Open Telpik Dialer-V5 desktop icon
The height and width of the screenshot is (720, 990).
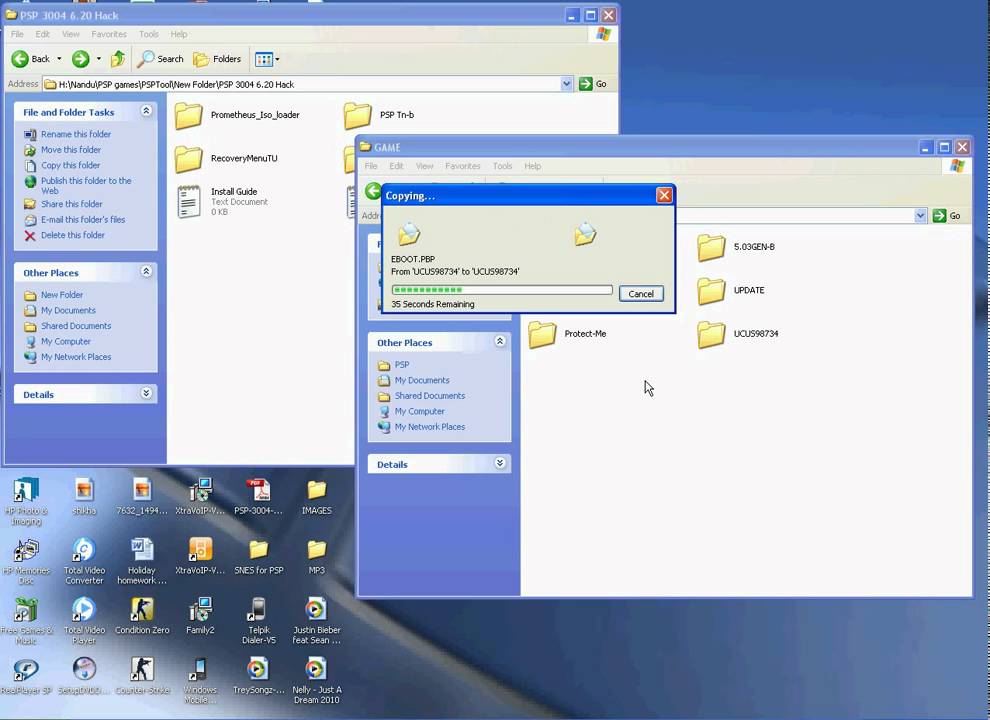point(258,621)
